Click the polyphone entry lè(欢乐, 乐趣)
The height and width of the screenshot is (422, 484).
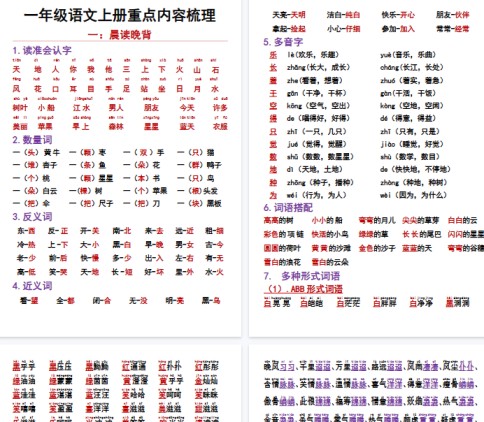[313, 55]
